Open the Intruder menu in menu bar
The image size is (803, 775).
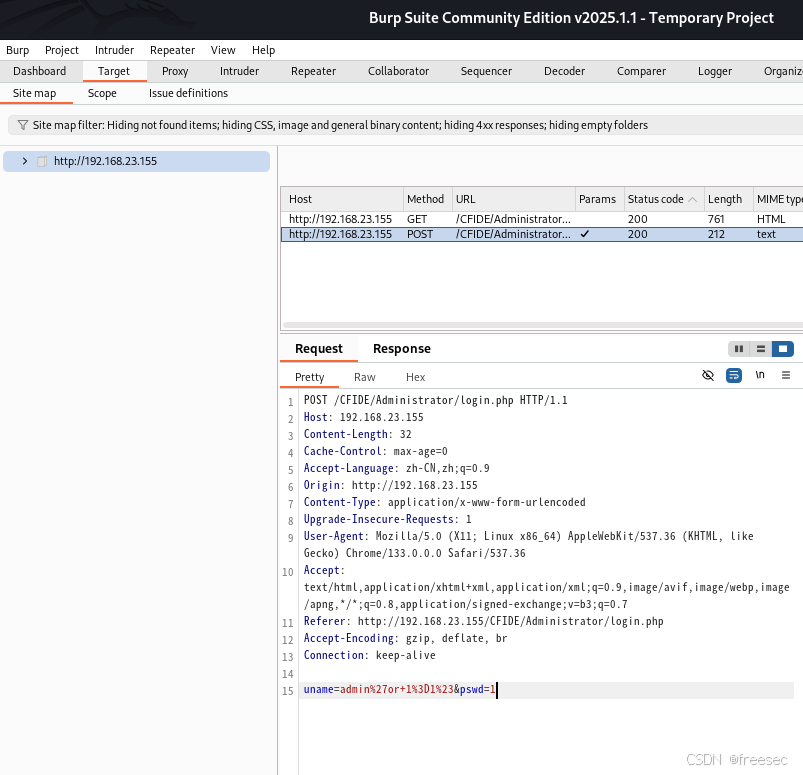[114, 50]
